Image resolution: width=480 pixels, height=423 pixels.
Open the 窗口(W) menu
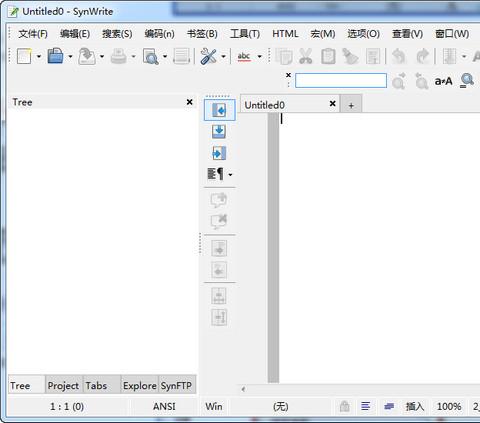point(452,34)
